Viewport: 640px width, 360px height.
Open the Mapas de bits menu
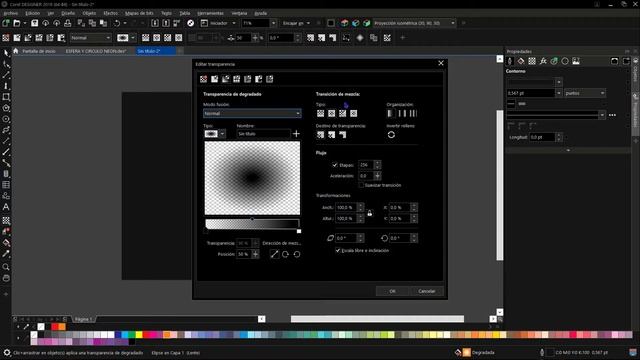click(x=139, y=13)
